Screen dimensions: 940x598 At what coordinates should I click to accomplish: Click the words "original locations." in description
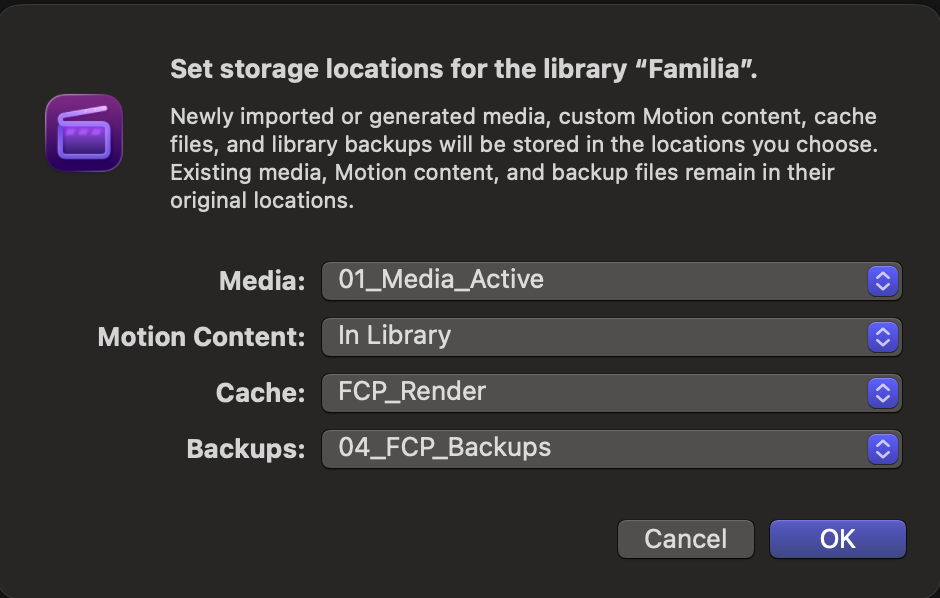point(262,200)
